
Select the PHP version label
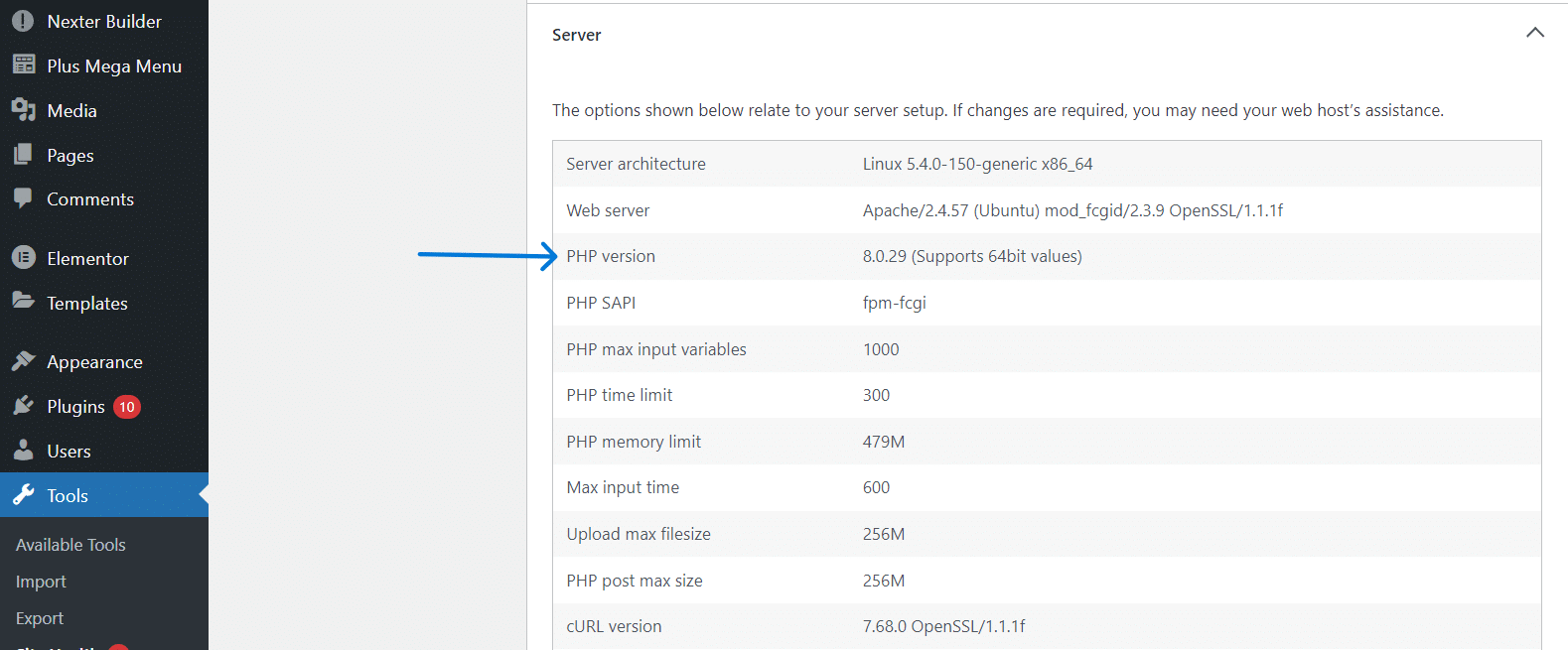tap(611, 256)
